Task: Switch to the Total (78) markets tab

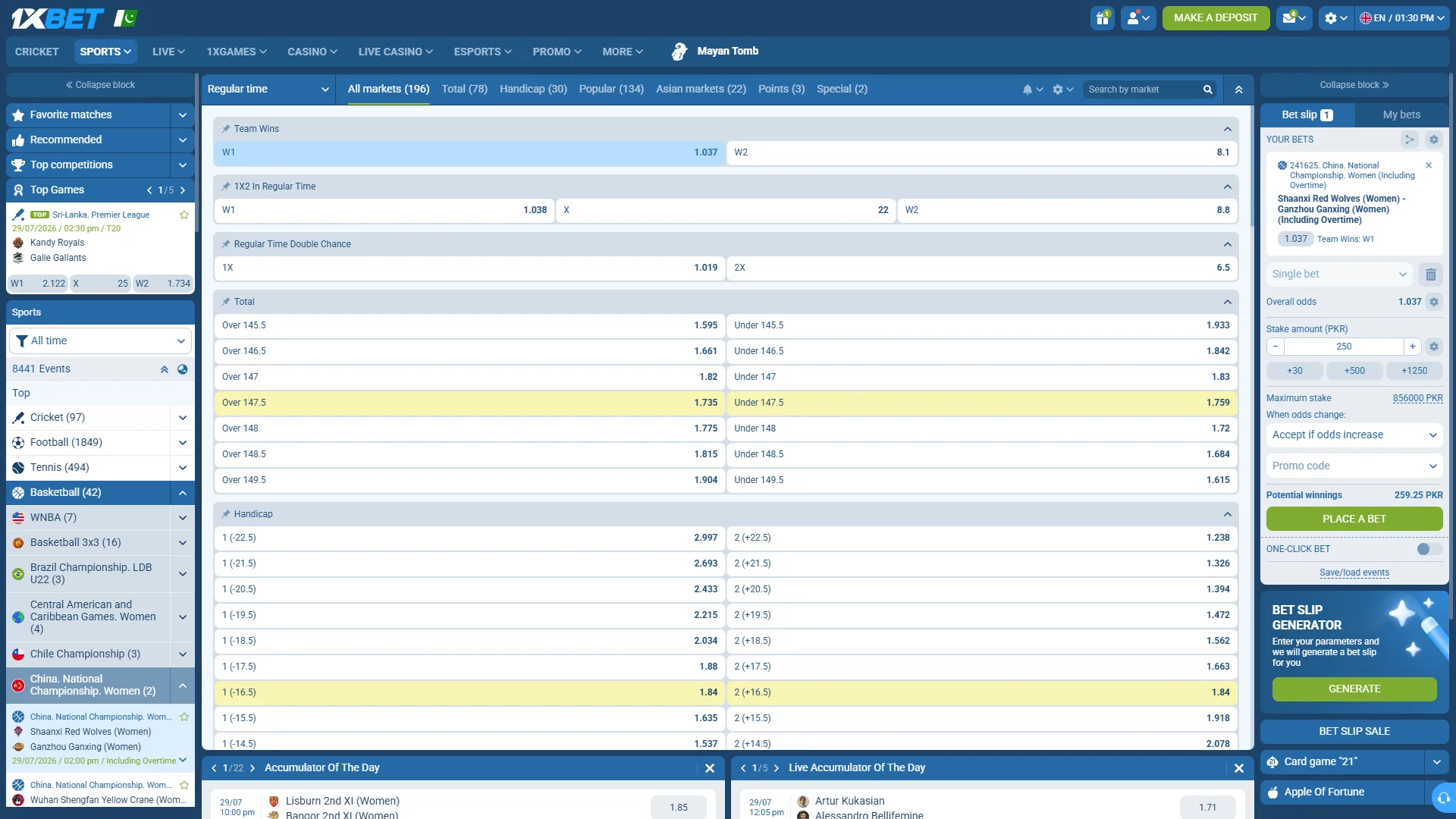Action: tap(464, 89)
